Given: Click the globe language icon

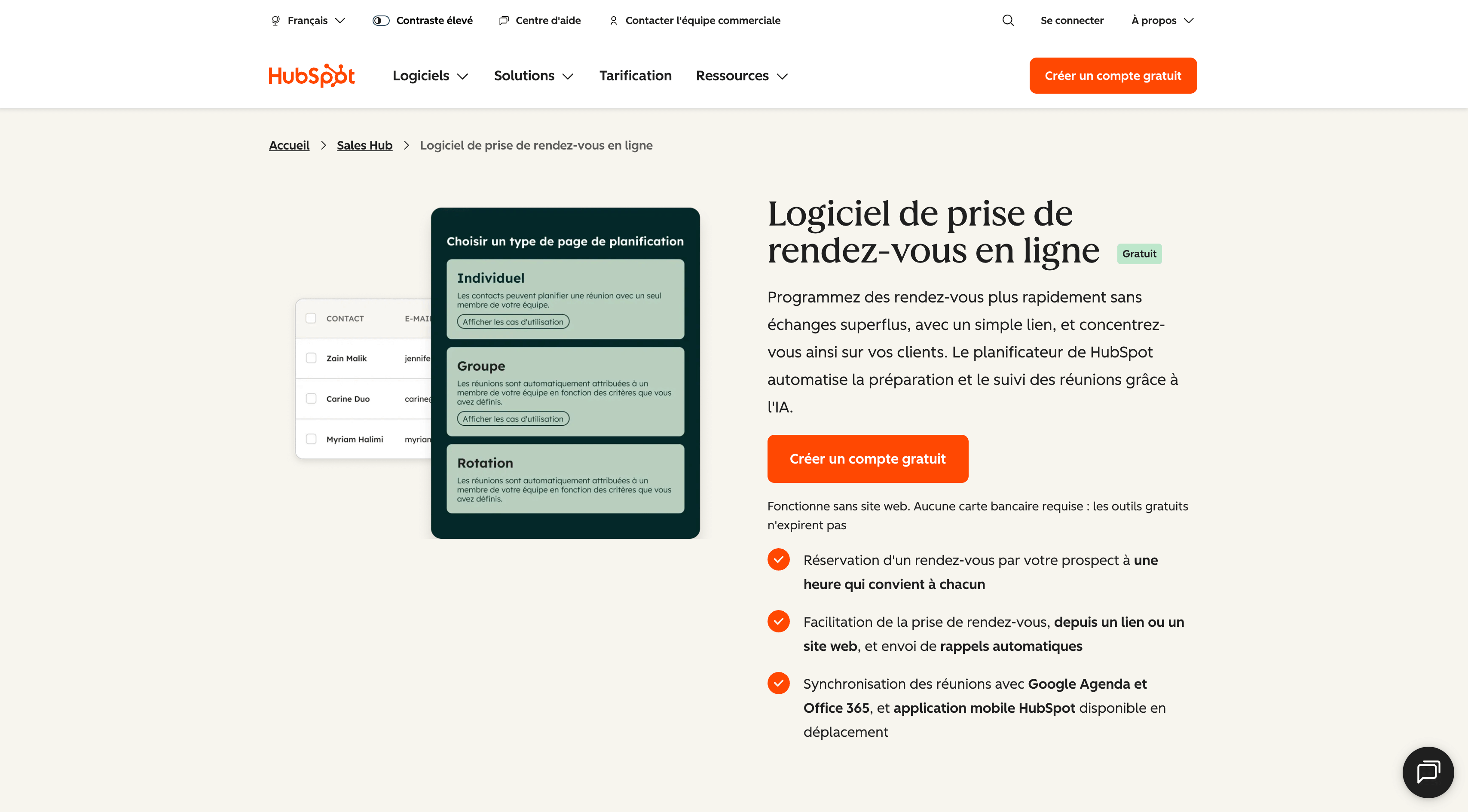Looking at the screenshot, I should [x=276, y=21].
